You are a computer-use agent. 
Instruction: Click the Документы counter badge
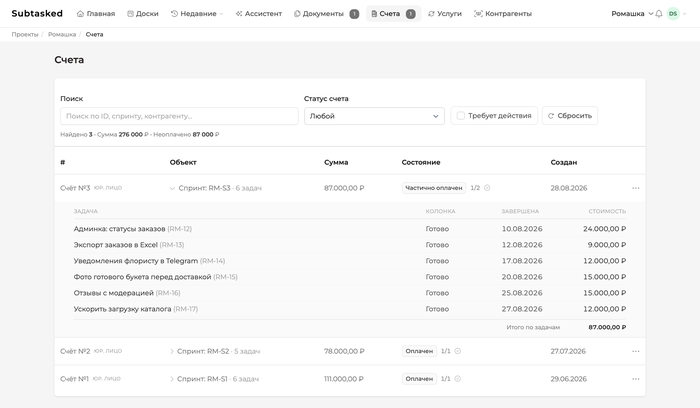(x=354, y=14)
